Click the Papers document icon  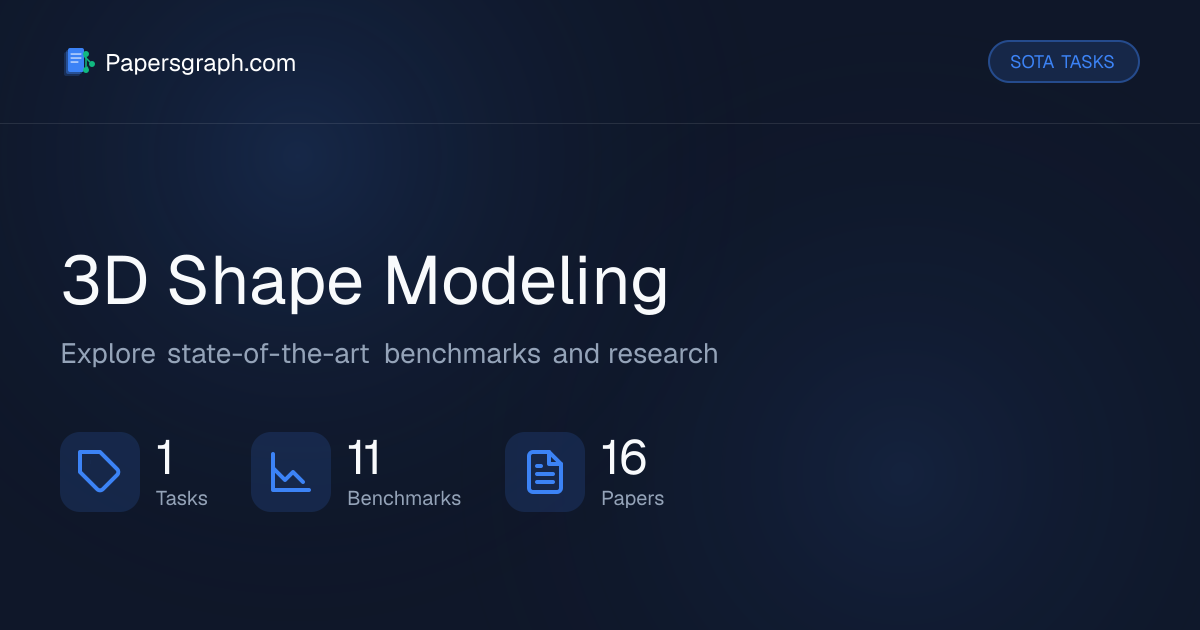coord(545,472)
